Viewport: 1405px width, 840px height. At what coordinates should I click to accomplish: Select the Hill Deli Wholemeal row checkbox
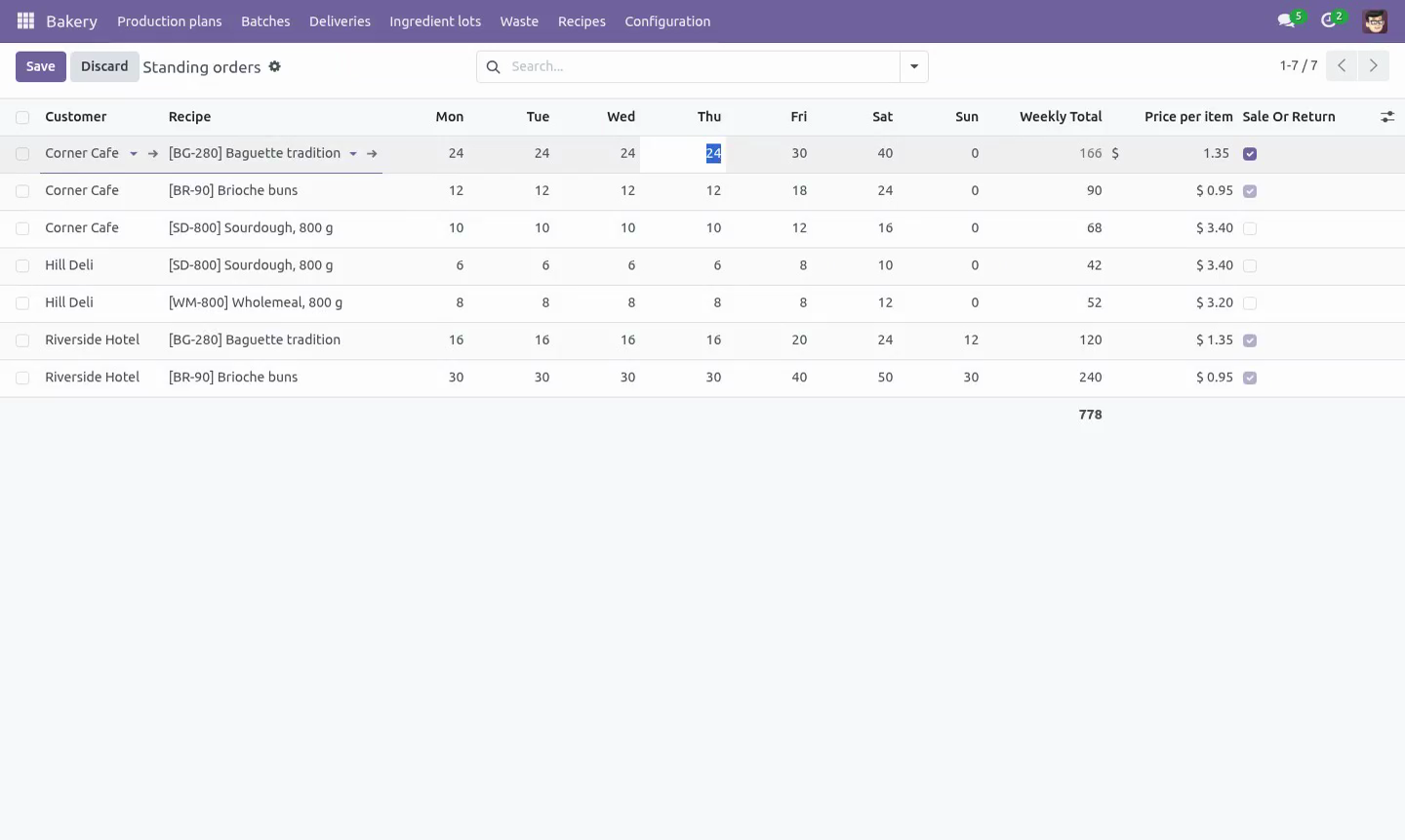tap(22, 303)
